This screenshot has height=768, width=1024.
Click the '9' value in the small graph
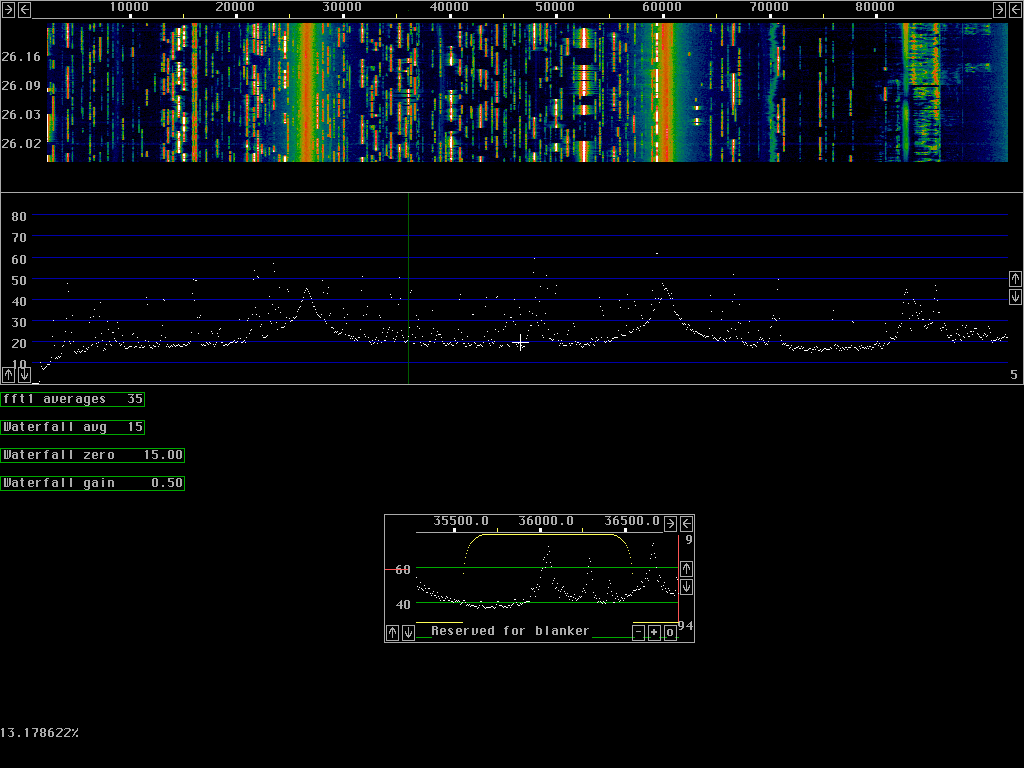[689, 539]
